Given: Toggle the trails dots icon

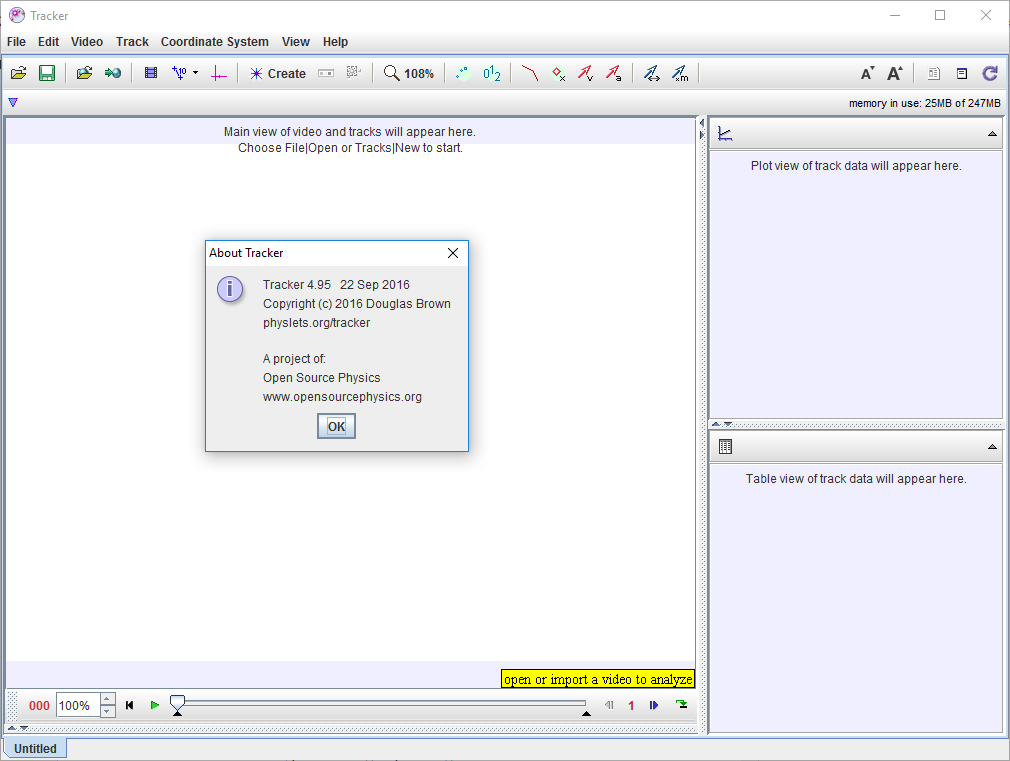Looking at the screenshot, I should click(463, 73).
